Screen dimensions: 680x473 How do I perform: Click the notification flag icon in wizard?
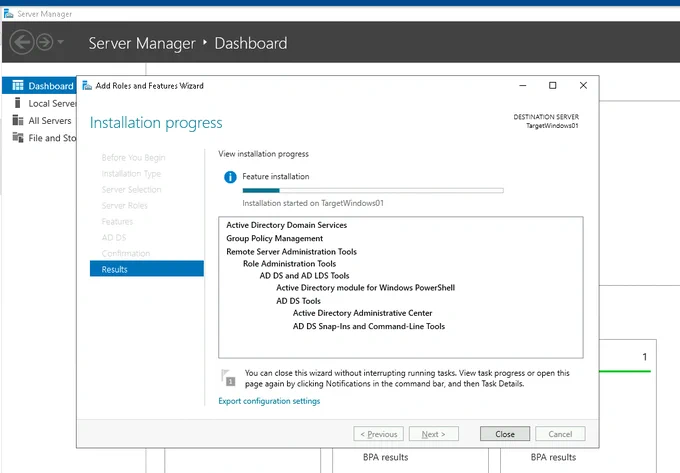228,378
